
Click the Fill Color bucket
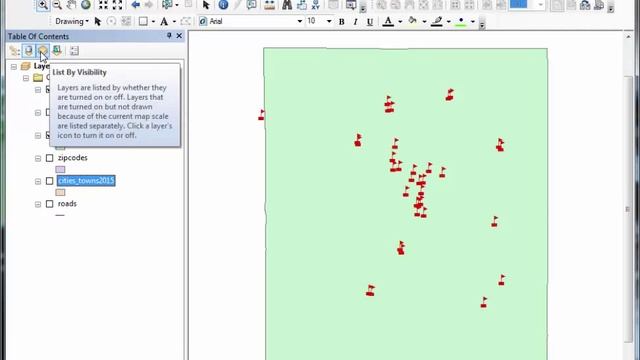click(x=413, y=21)
